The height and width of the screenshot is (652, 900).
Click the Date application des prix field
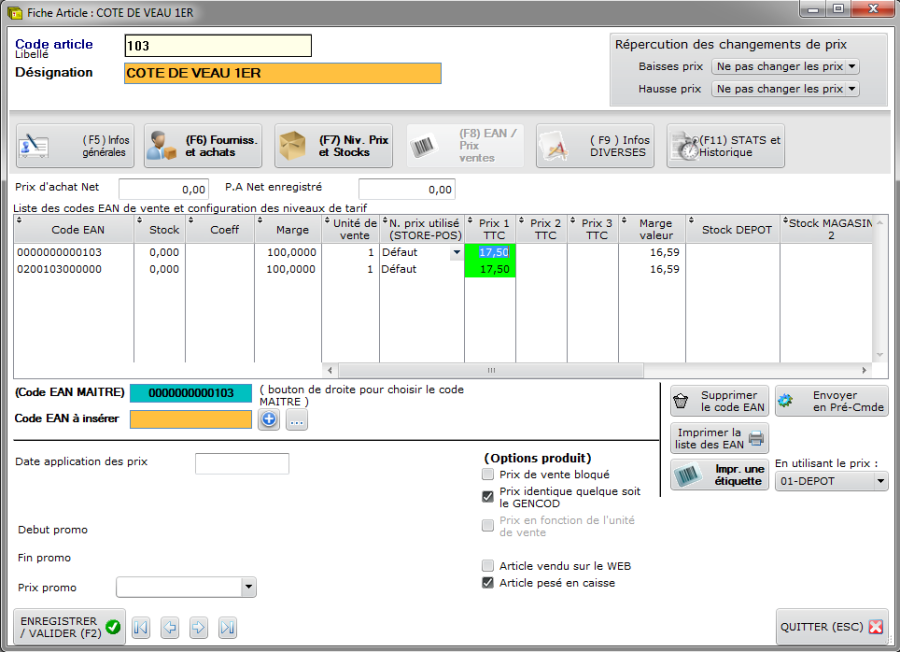click(241, 463)
